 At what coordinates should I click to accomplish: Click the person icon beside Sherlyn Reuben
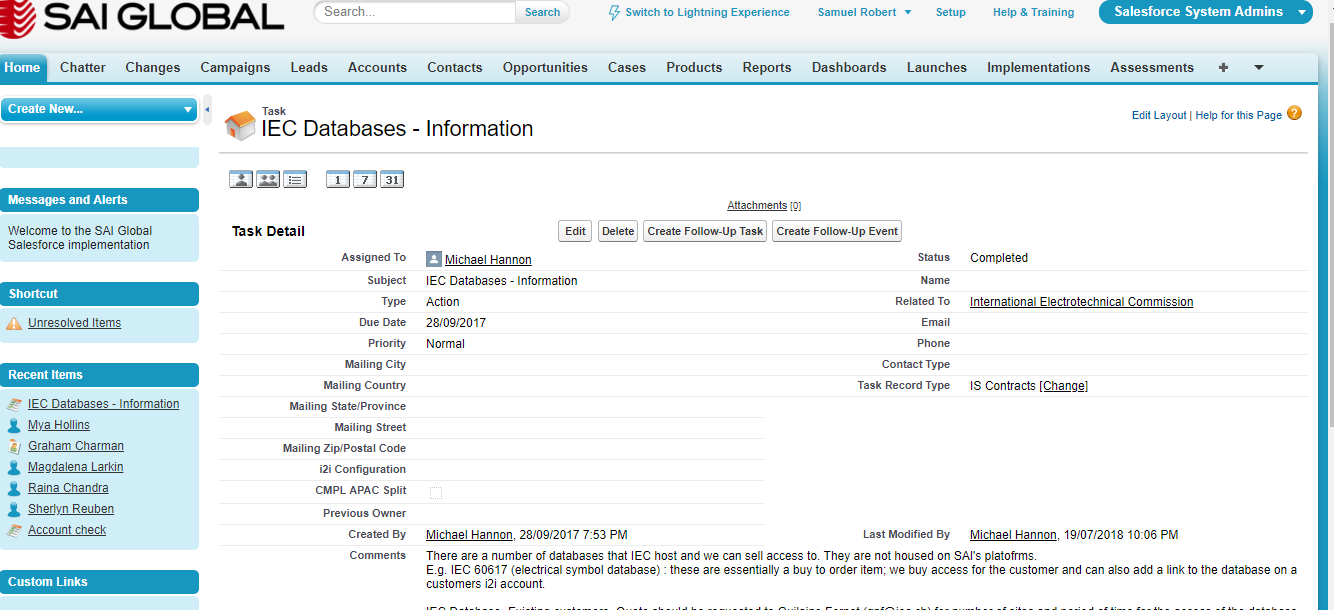tap(14, 509)
